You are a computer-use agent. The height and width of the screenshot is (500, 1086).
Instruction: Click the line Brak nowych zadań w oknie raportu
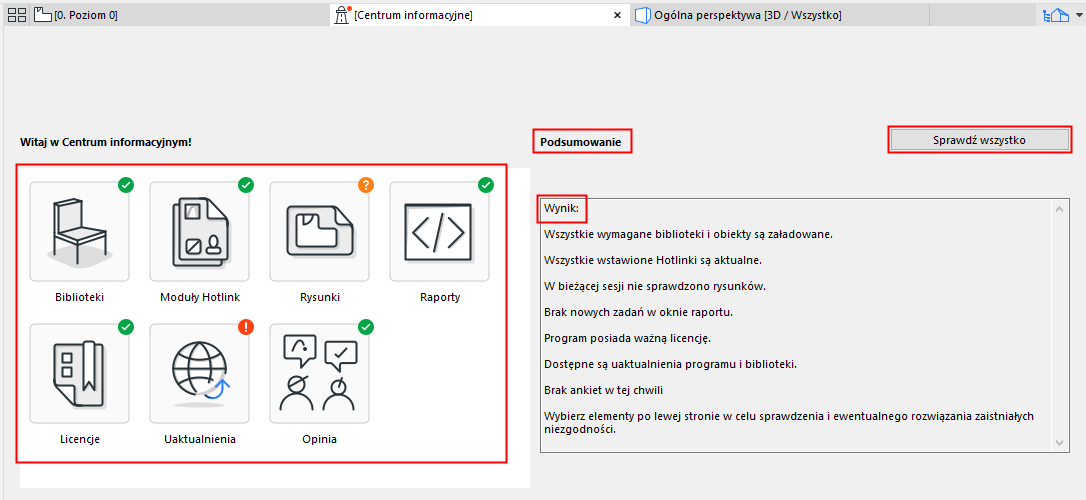point(638,312)
